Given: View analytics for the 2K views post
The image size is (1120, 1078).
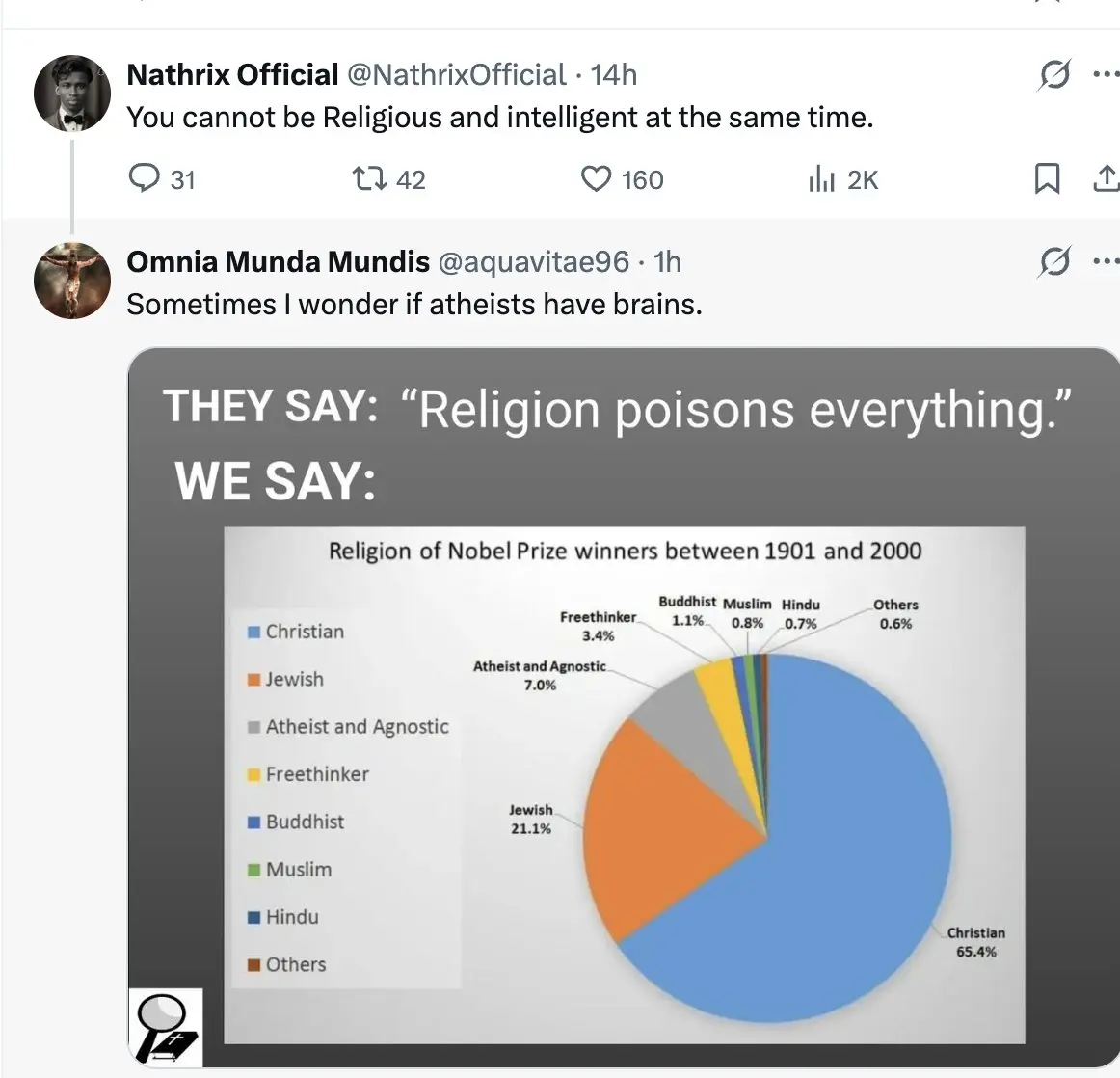Looking at the screenshot, I should pos(821,179).
